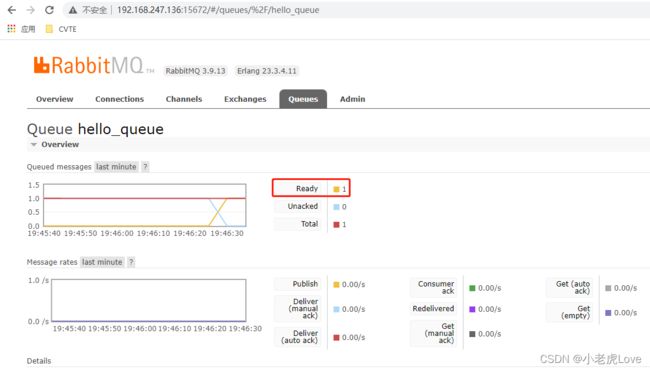Screen dimensions: 650x370
Task: Click the 'Erlang 23.3.4.11' version label
Action: click(267, 71)
